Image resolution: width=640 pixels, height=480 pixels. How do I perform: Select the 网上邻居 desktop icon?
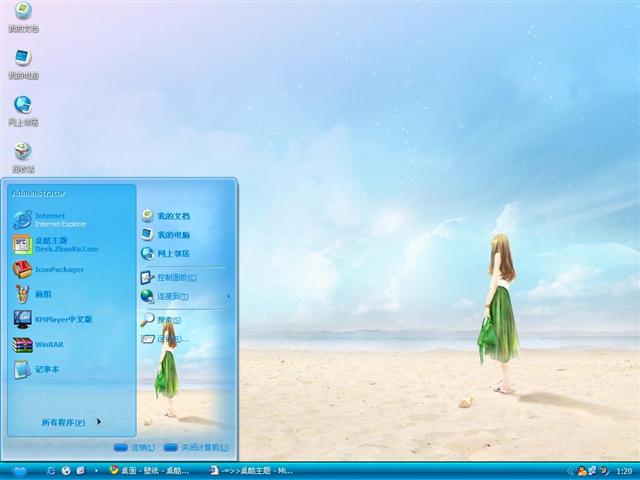(x=23, y=111)
